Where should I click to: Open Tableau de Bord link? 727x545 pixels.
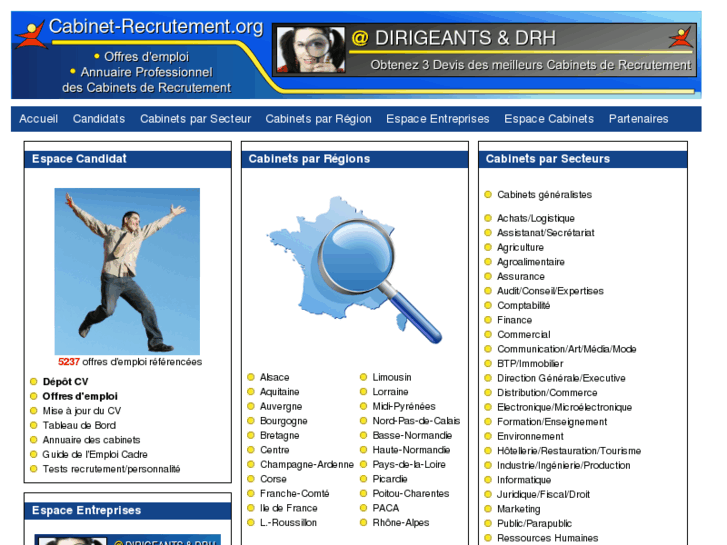point(79,426)
